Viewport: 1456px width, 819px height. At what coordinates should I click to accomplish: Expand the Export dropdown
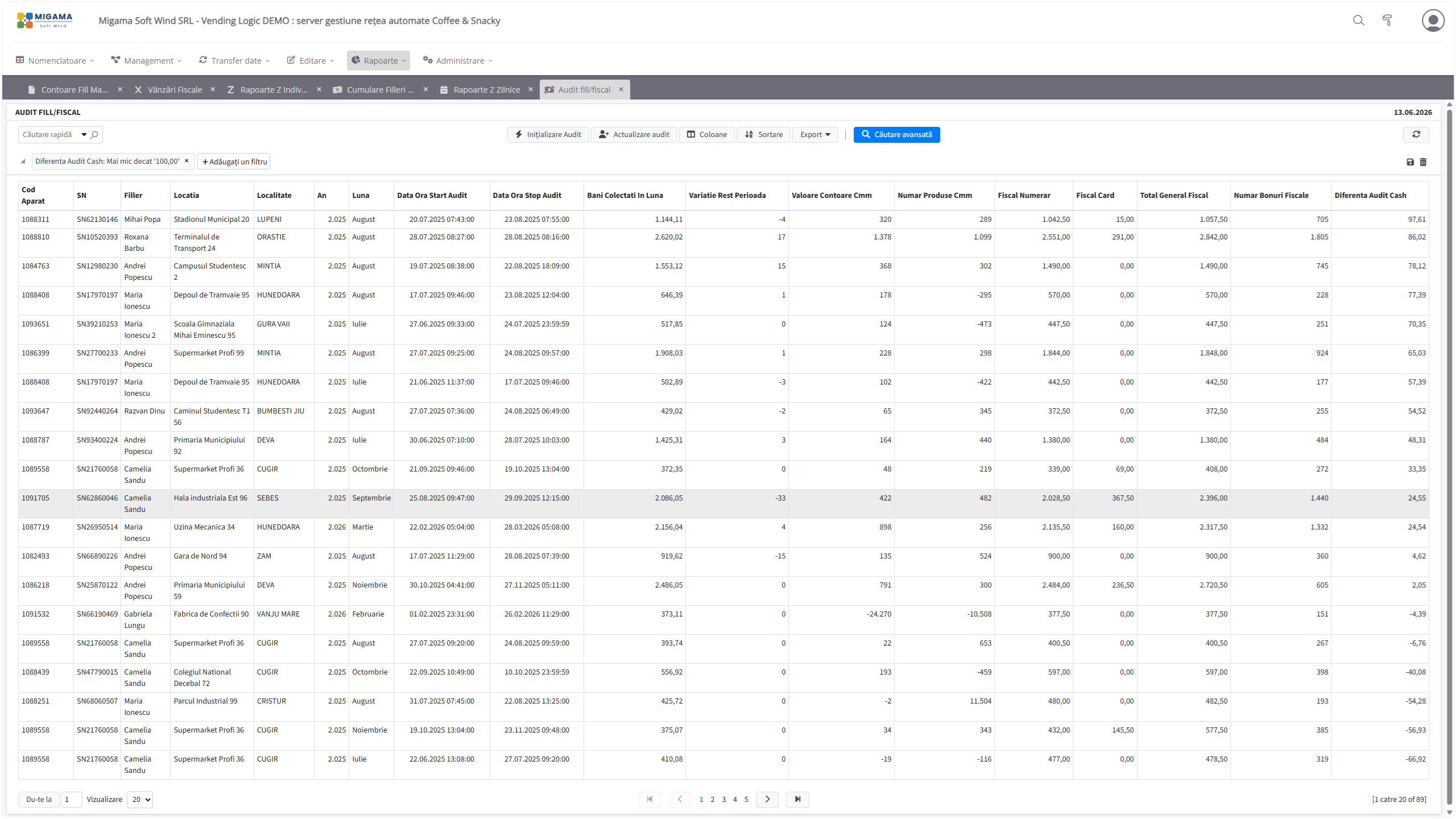815,134
